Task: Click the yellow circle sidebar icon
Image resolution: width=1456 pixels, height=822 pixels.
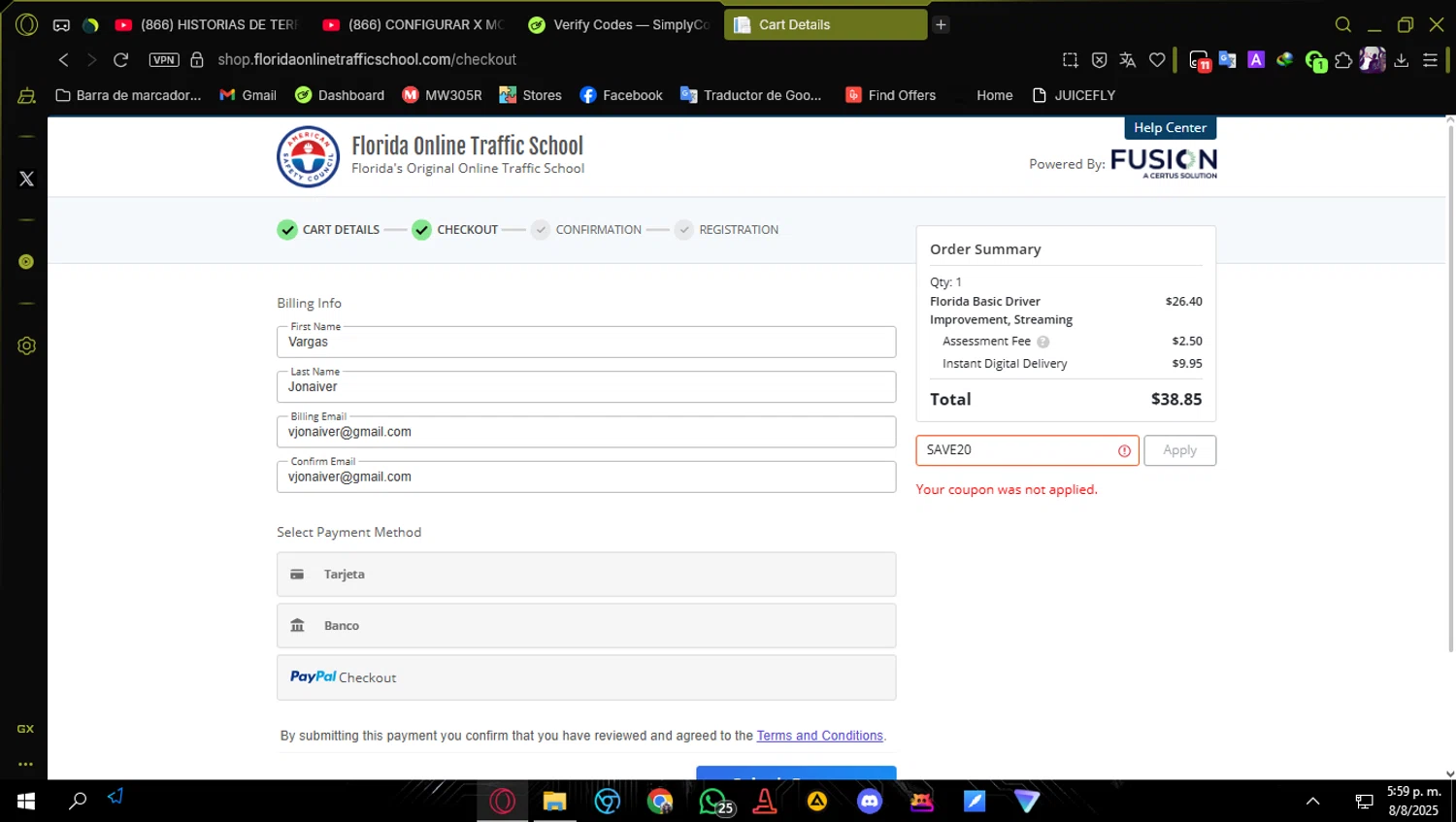Action: (26, 262)
